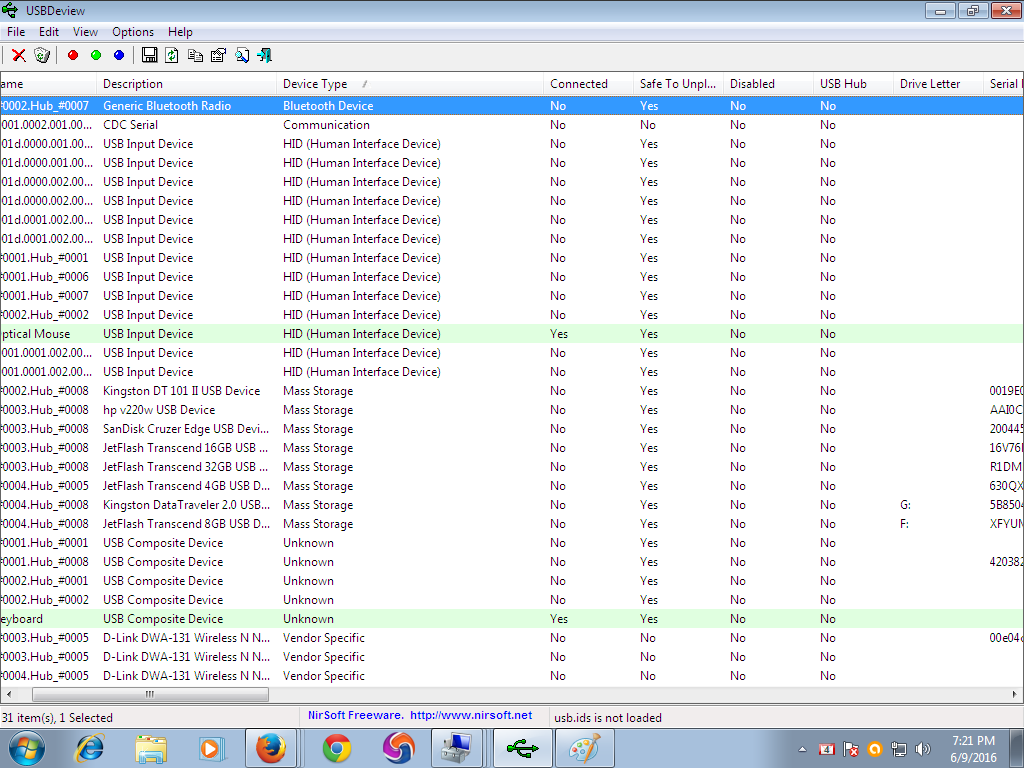Save selected items with floppy disk icon

point(150,56)
